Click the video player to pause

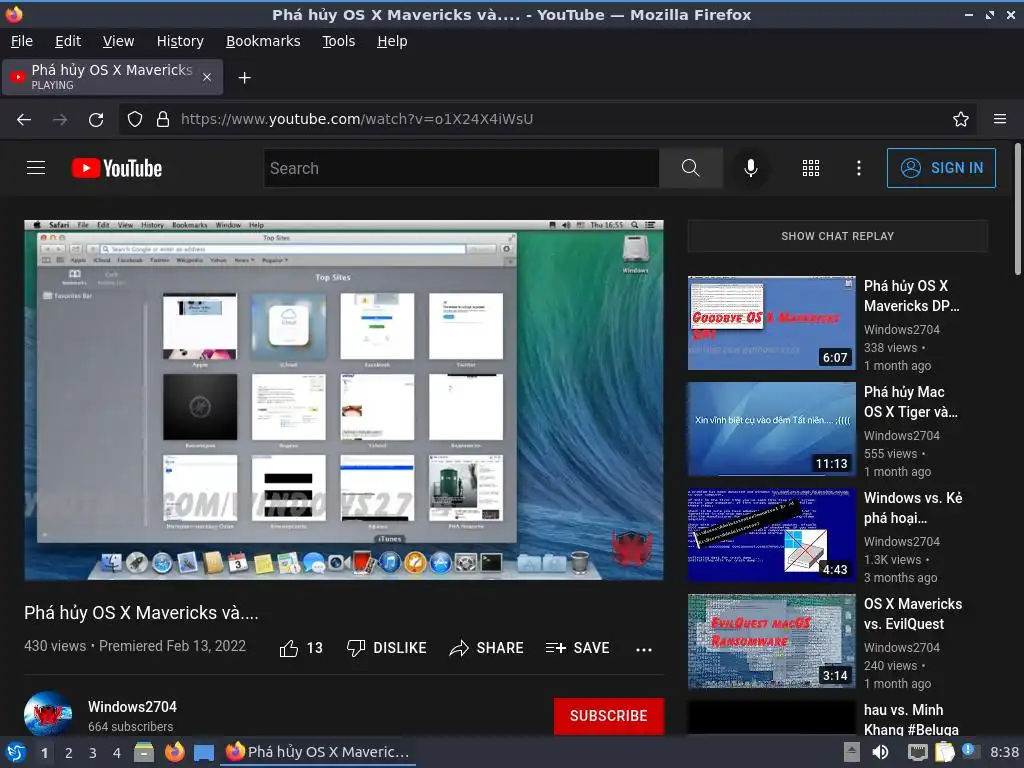[344, 400]
